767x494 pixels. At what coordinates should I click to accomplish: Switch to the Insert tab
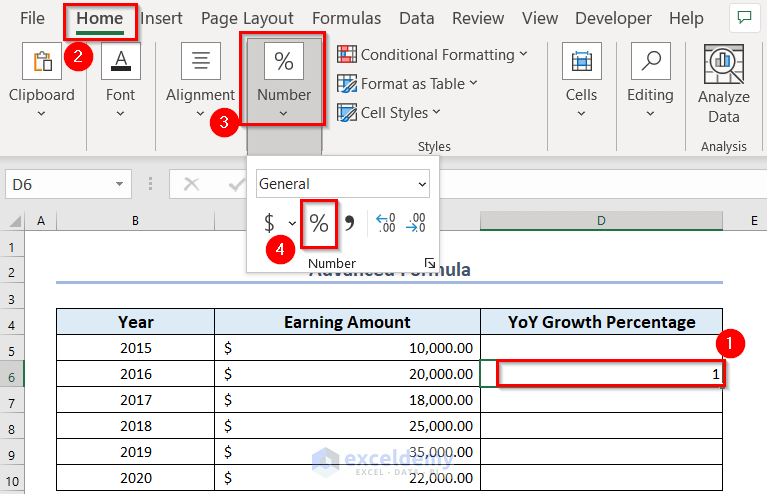[161, 19]
